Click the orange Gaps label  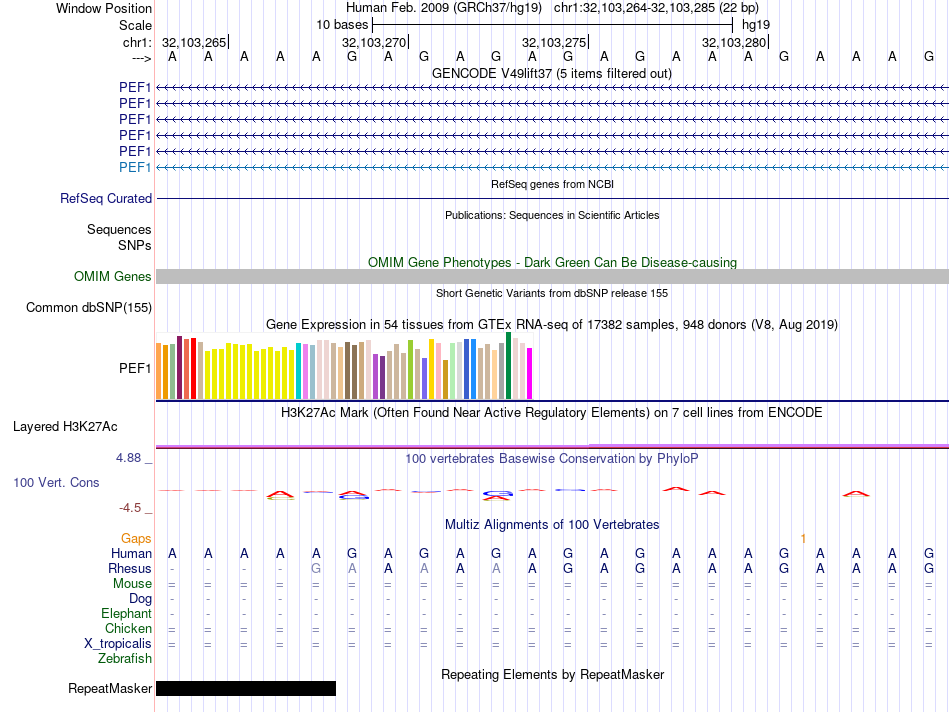136,538
